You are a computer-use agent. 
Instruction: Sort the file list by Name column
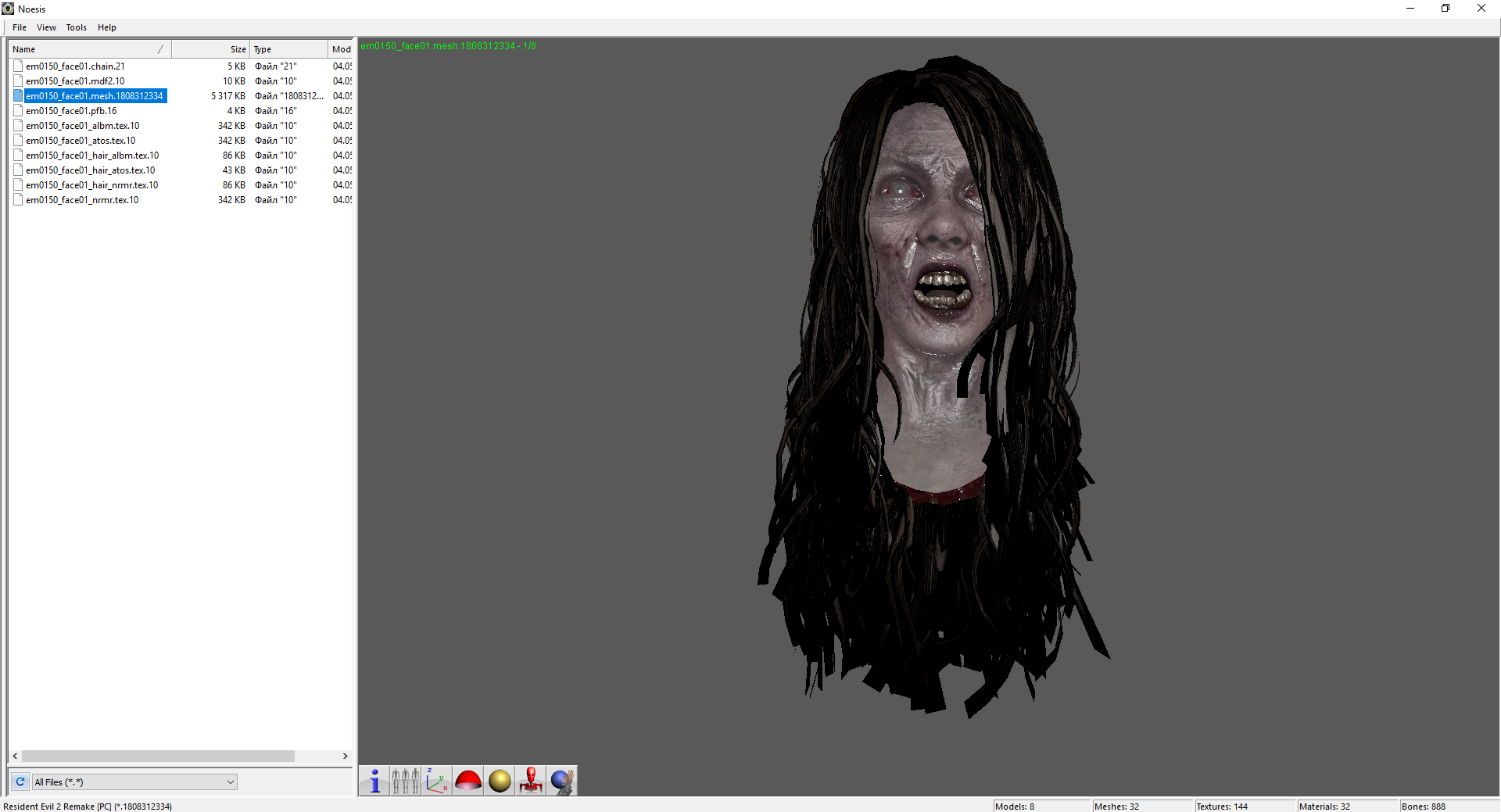tap(90, 49)
